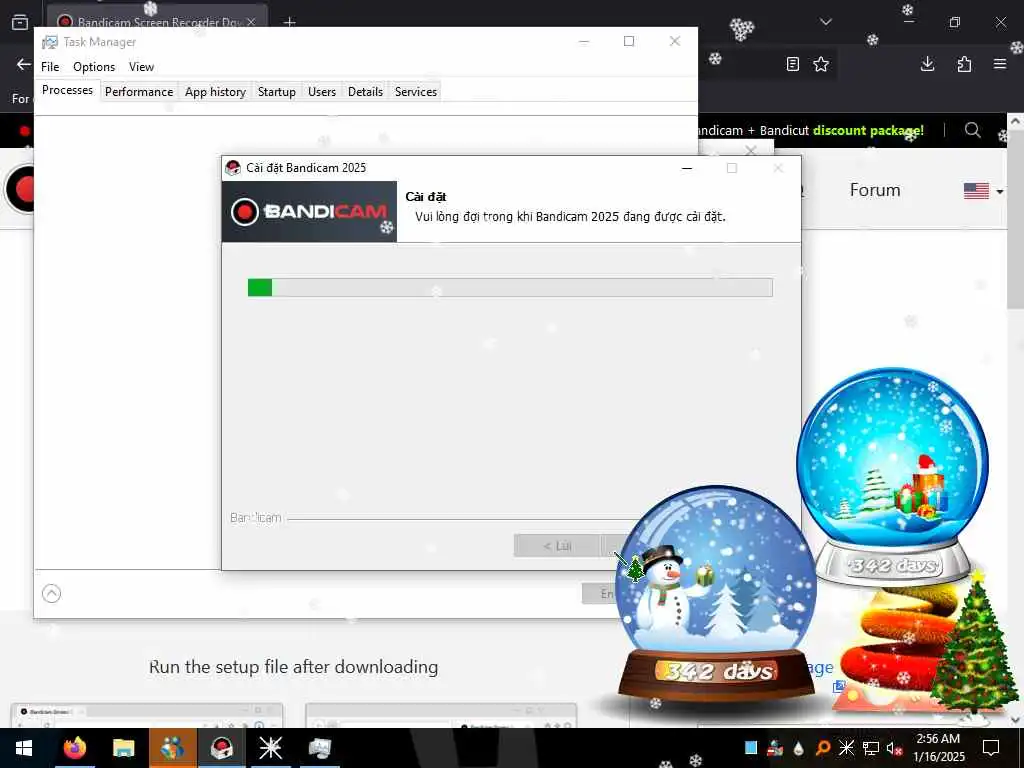
Task: Click the green discount package link
Action: click(868, 130)
